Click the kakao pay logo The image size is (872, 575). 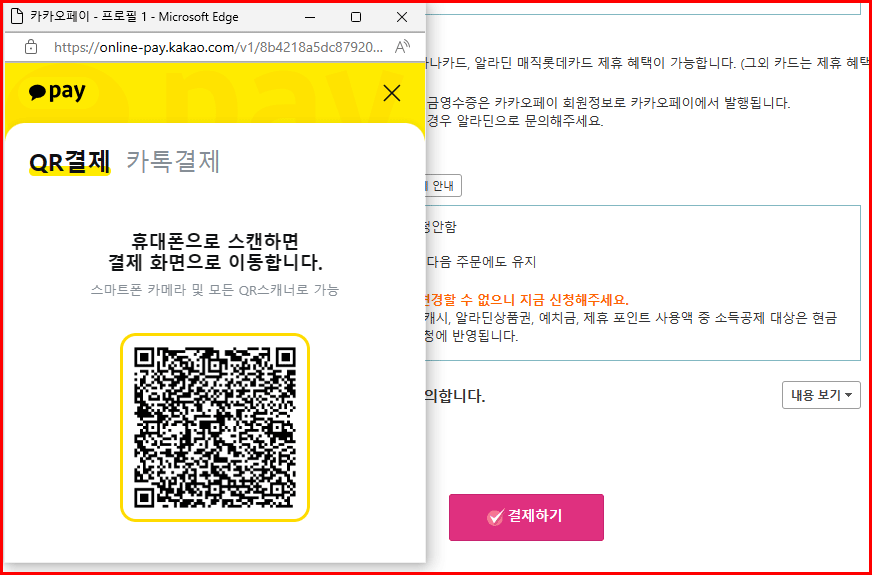coord(57,92)
